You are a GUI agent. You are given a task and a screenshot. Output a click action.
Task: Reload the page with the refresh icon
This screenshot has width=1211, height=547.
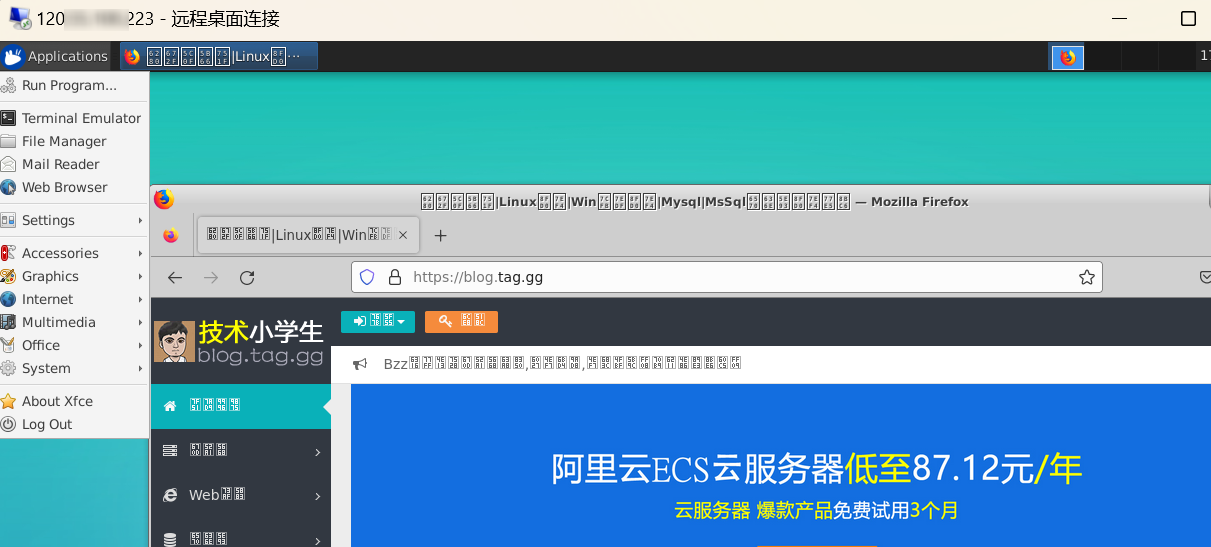tap(247, 278)
